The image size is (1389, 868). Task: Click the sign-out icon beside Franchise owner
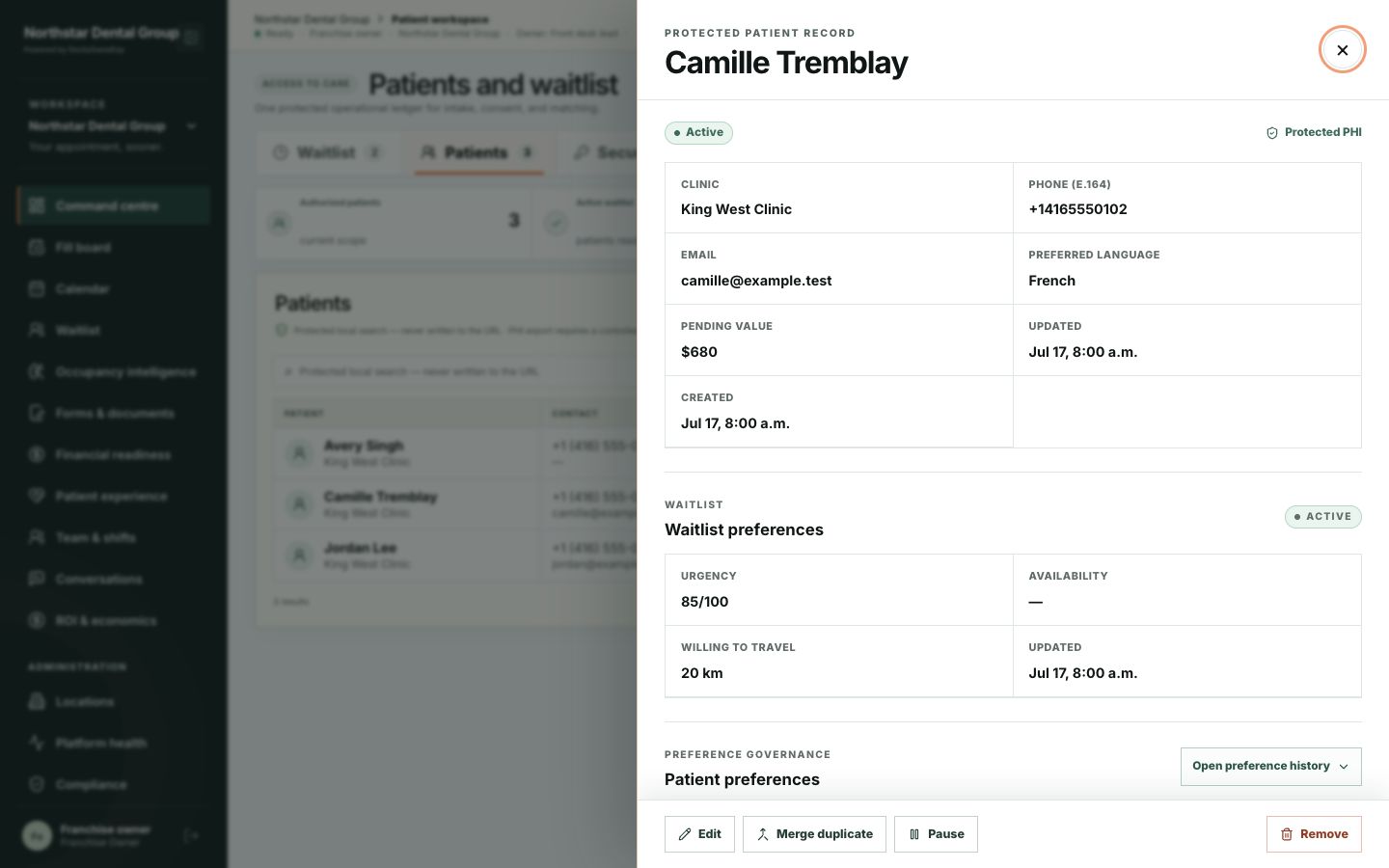click(191, 835)
